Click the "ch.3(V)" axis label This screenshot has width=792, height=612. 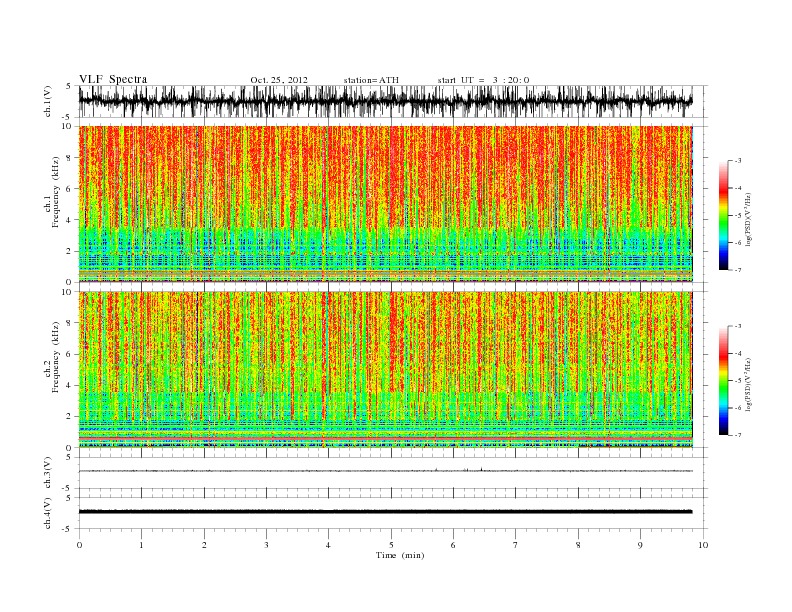(48, 475)
